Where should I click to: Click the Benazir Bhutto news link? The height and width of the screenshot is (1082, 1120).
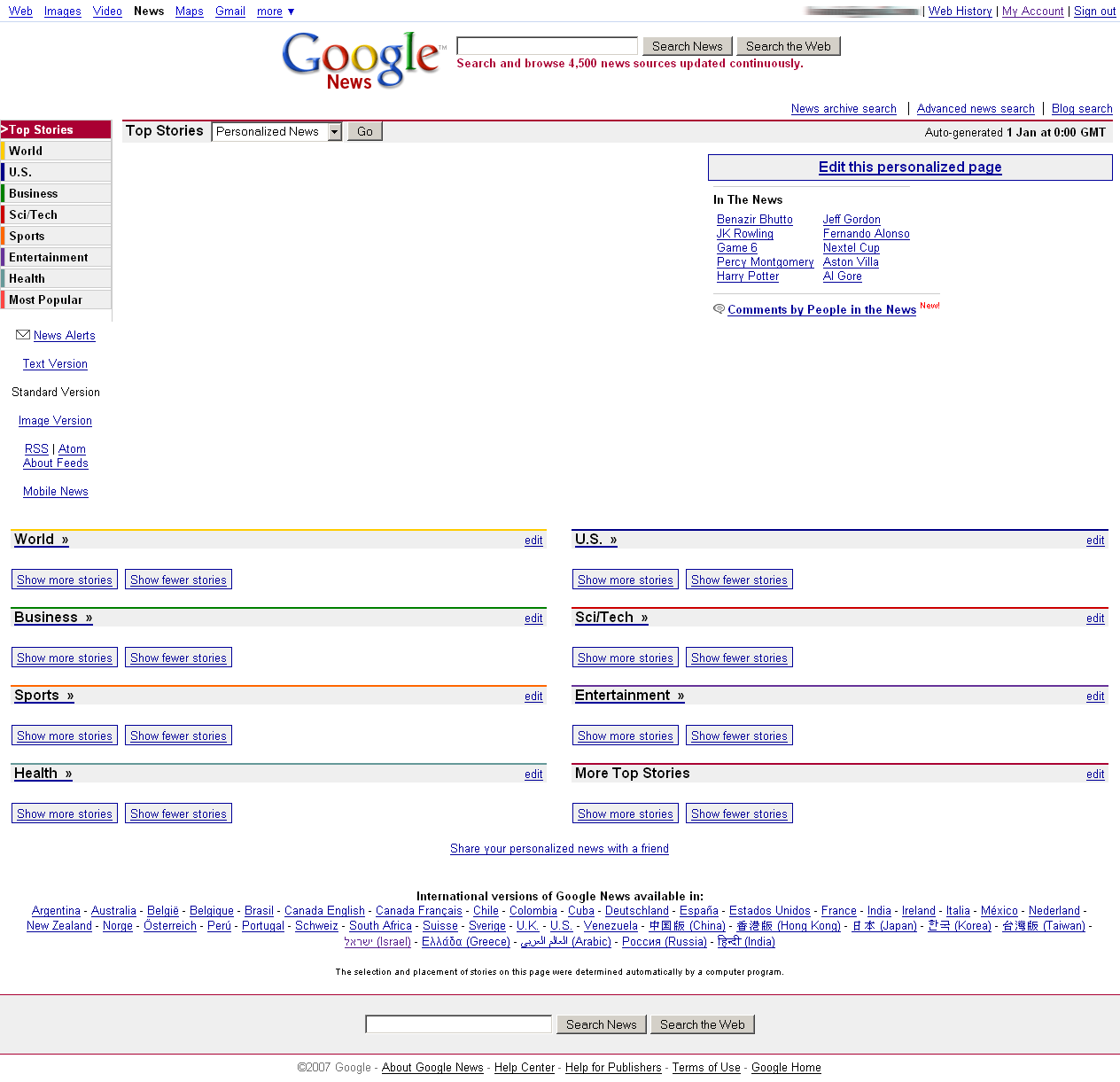click(754, 220)
